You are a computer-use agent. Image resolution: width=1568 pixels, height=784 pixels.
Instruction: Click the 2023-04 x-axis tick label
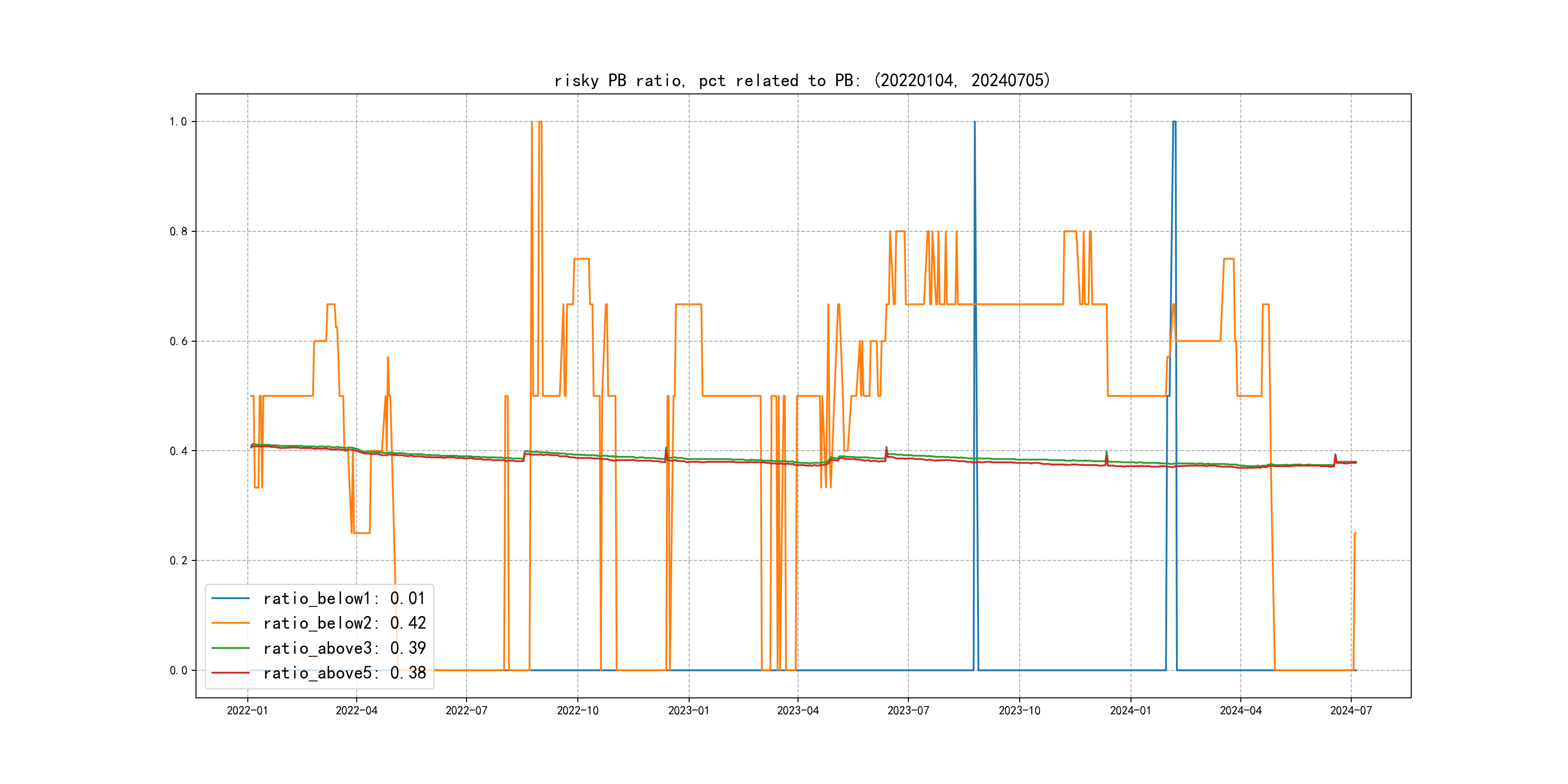[798, 711]
